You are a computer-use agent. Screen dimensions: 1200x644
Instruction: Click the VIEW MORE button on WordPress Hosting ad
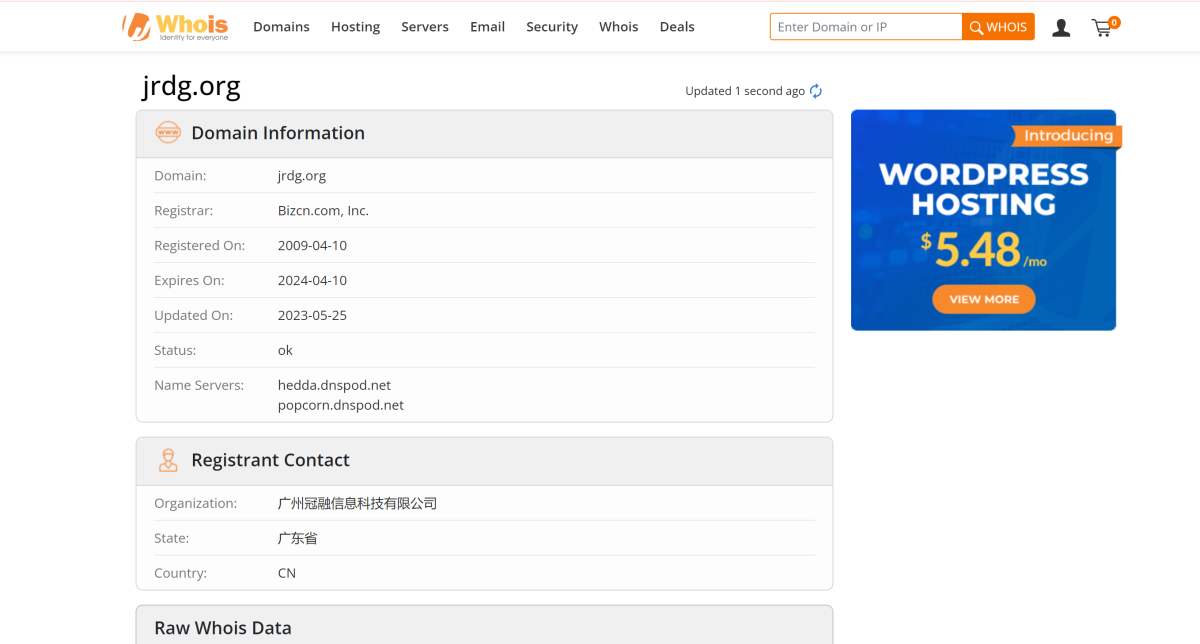click(983, 299)
